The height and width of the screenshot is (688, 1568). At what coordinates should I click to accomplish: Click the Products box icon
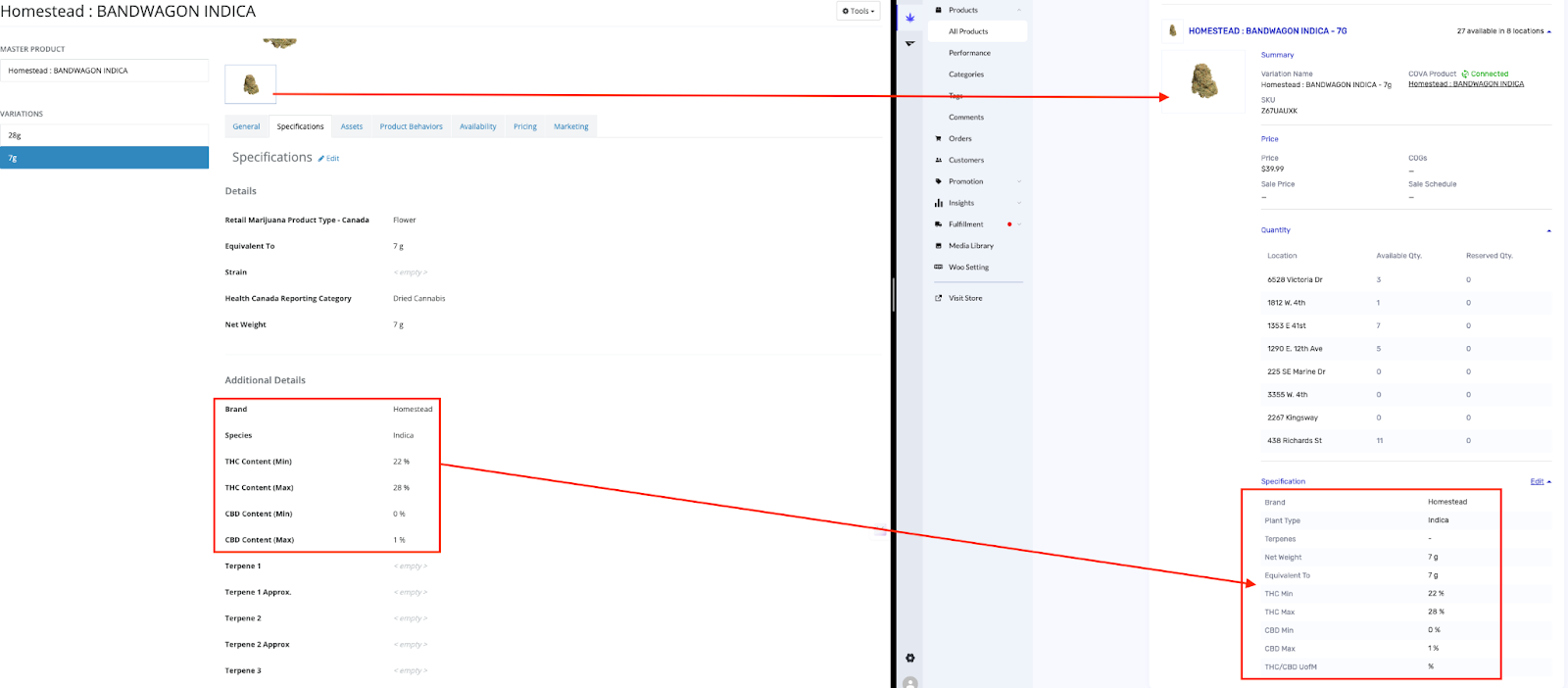(938, 10)
